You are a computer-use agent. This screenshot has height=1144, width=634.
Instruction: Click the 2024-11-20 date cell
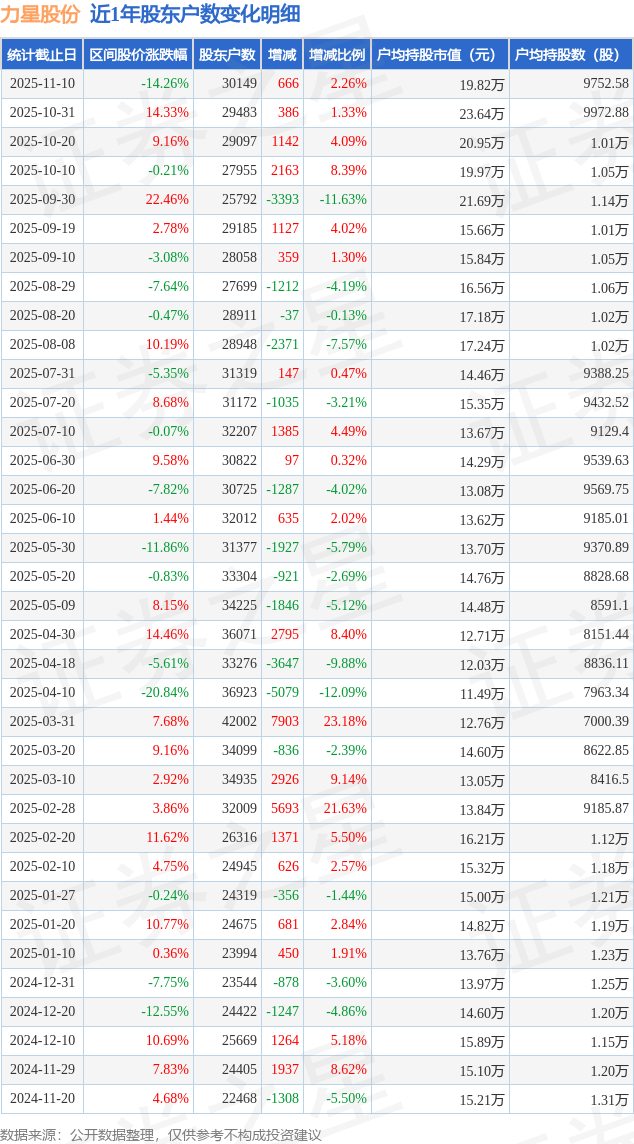[x=42, y=1099]
